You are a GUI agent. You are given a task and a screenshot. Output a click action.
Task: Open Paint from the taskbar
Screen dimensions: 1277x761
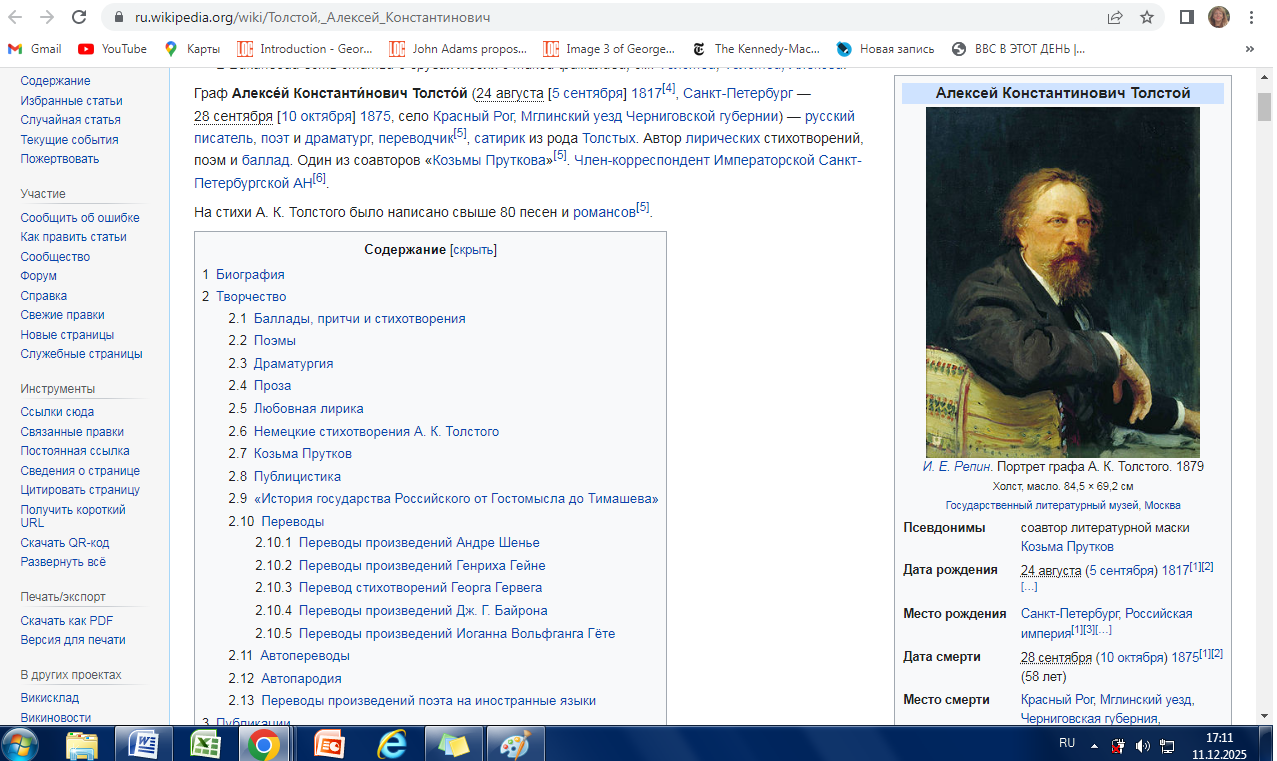[515, 744]
